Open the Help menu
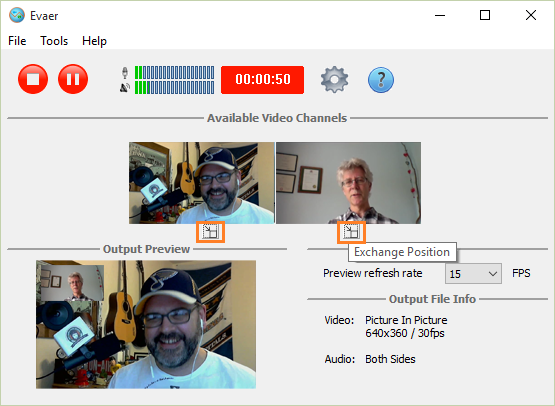This screenshot has height=406, width=555. (94, 41)
